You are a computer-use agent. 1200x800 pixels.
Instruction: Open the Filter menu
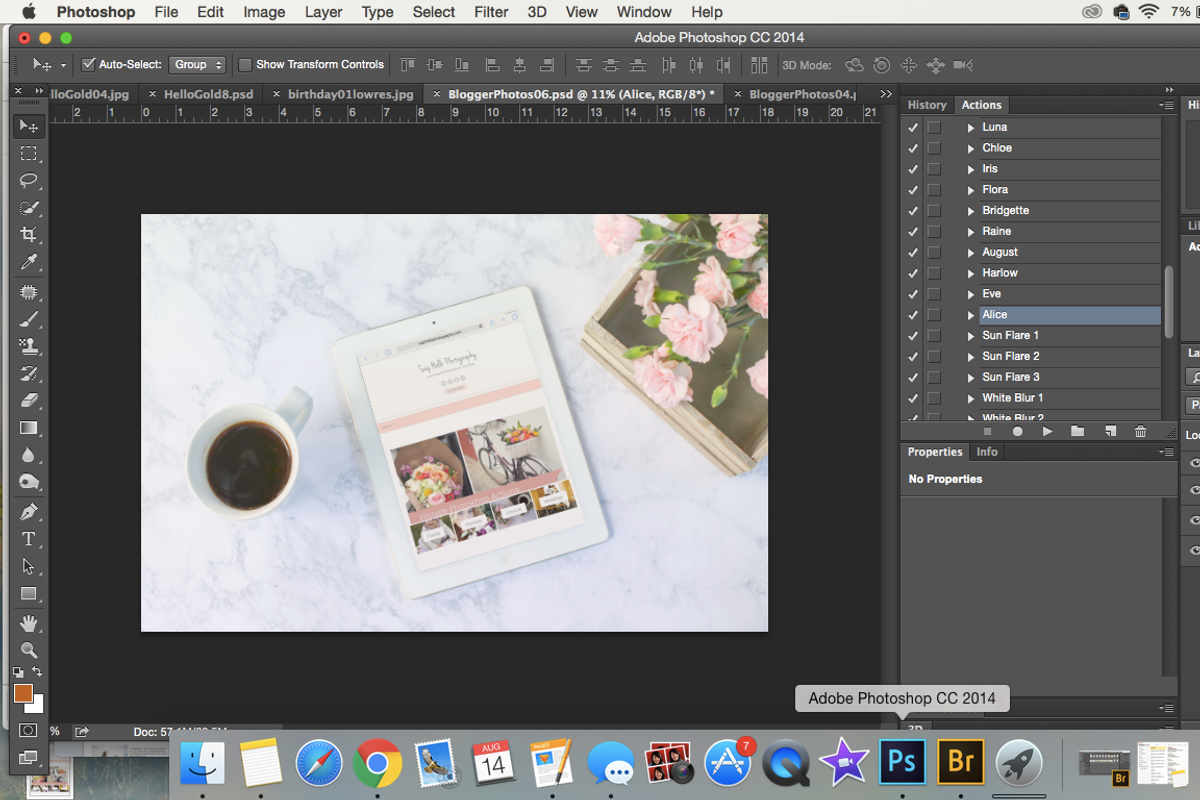pos(491,12)
